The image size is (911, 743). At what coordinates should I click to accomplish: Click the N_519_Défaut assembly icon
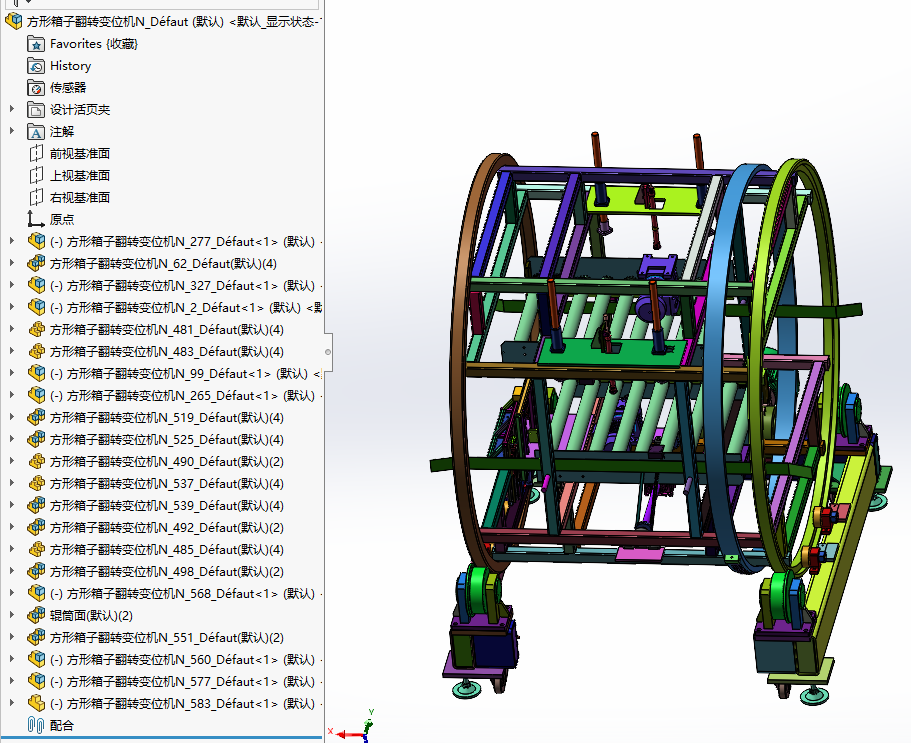[x=36, y=418]
